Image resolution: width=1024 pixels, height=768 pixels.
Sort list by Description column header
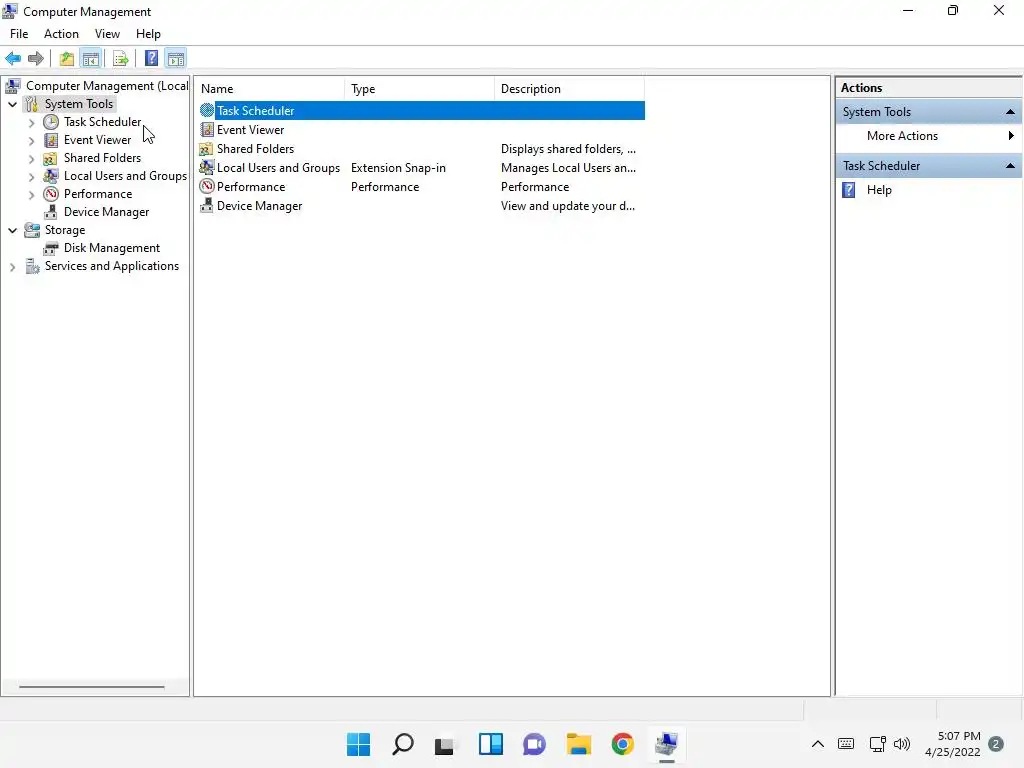[x=569, y=89]
